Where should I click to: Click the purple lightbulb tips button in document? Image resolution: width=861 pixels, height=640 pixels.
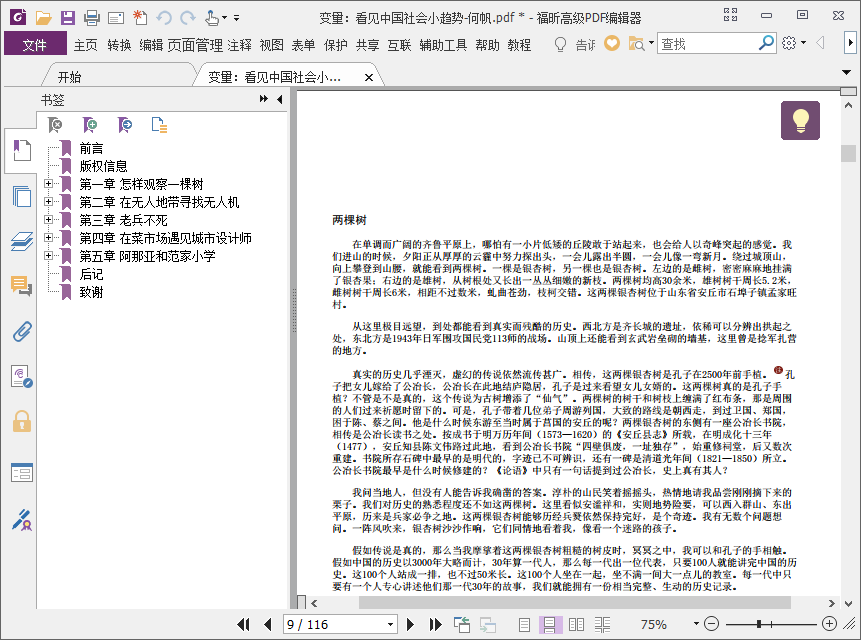pyautogui.click(x=800, y=120)
